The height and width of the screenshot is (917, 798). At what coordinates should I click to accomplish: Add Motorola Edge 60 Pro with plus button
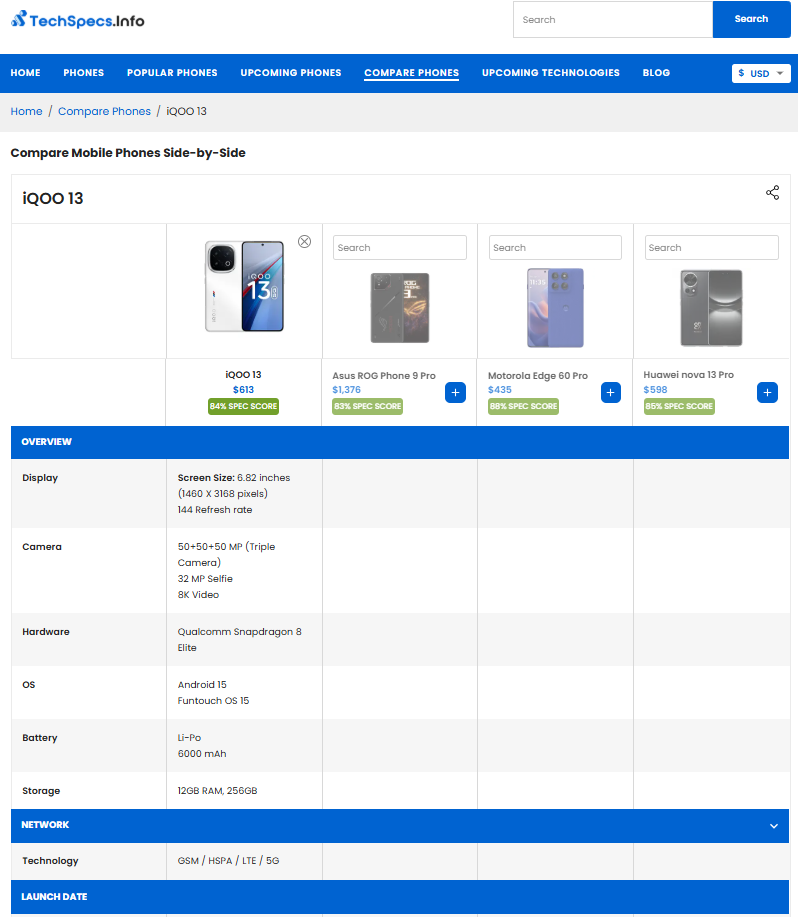[x=611, y=392]
